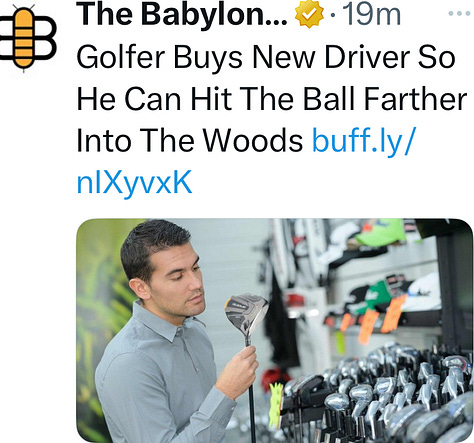This screenshot has width=474, height=443.
Task: Click the driver club head in photo
Action: click(x=246, y=314)
